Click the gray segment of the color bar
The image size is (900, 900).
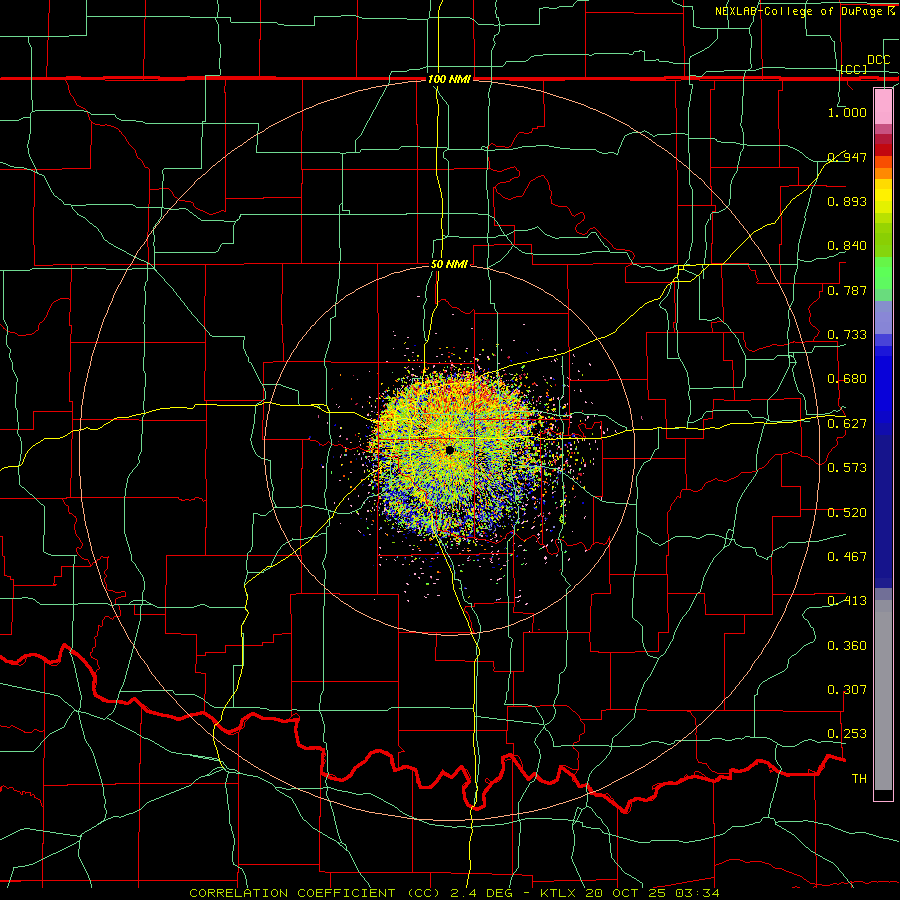point(883,695)
